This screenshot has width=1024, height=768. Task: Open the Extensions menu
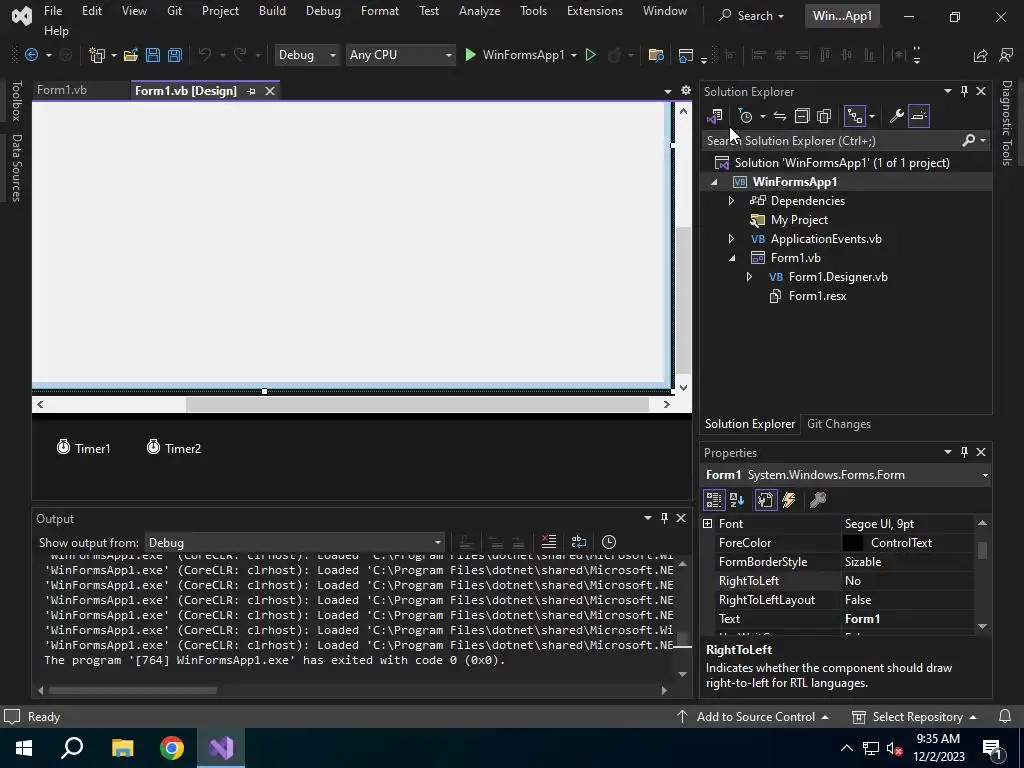[595, 11]
